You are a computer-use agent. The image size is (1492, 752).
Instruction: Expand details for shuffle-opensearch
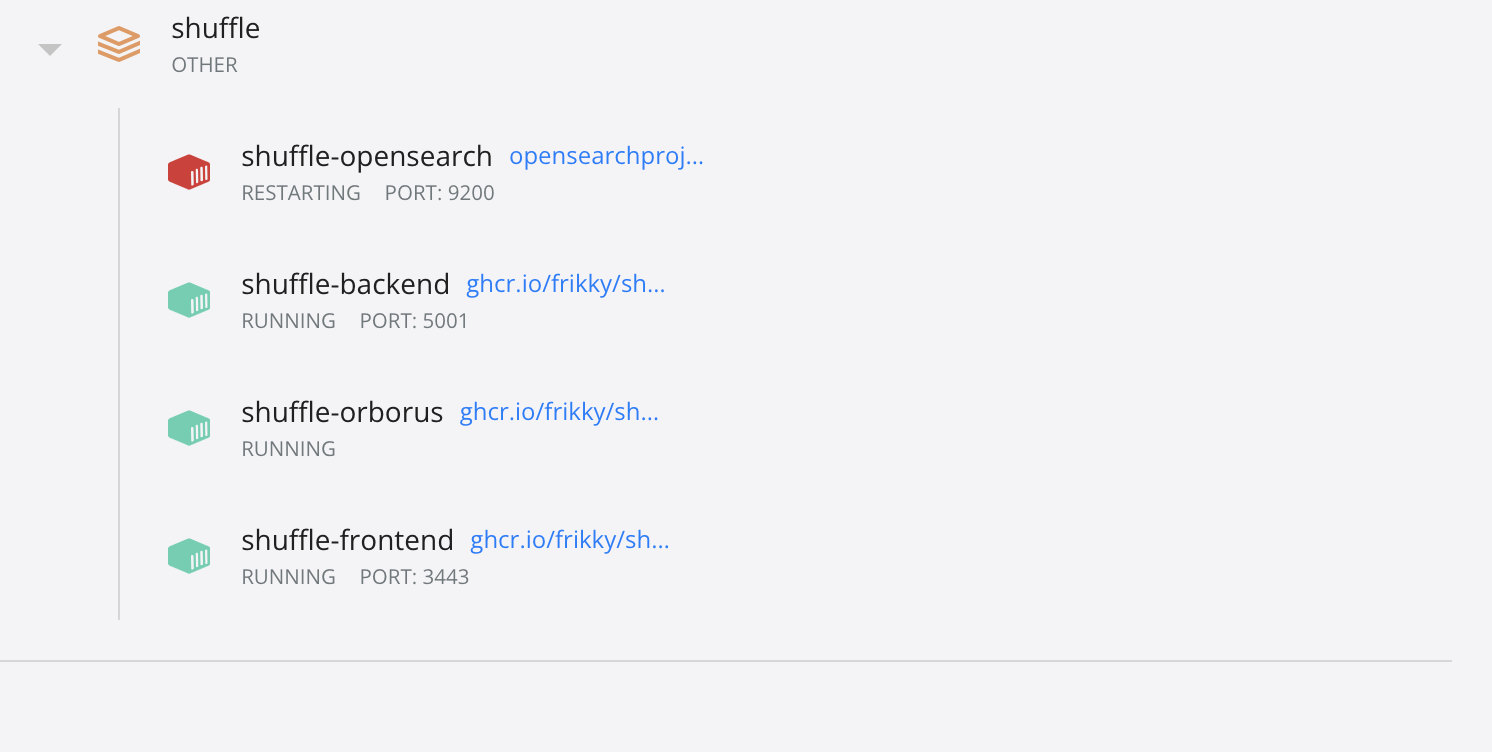(366, 156)
